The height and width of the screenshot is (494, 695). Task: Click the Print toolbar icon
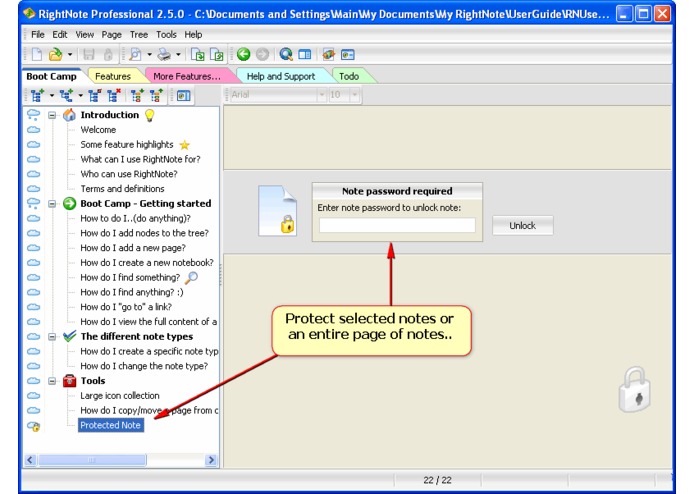coord(164,54)
